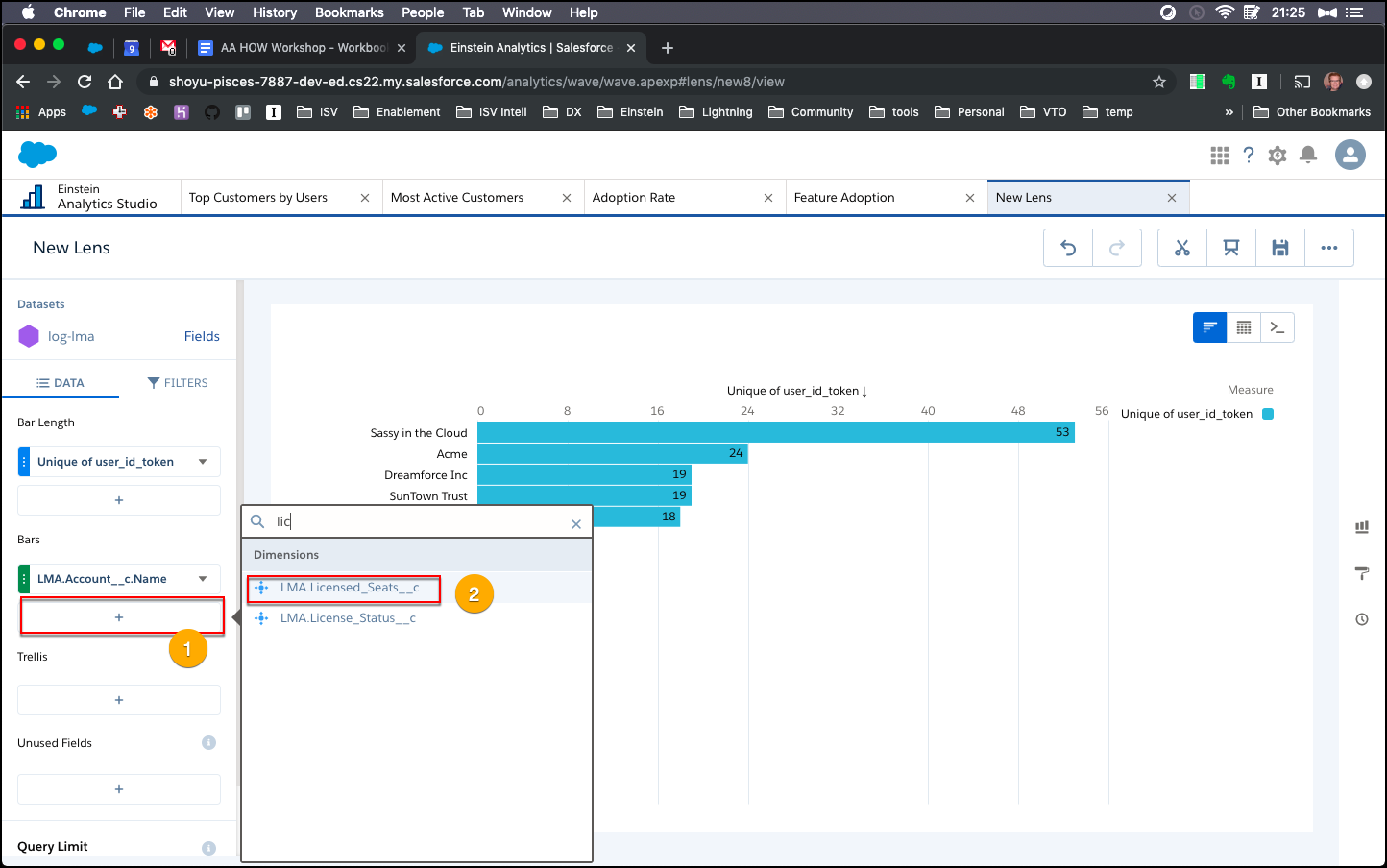Bookmark page with the star icon
This screenshot has width=1387, height=868.
1159,82
